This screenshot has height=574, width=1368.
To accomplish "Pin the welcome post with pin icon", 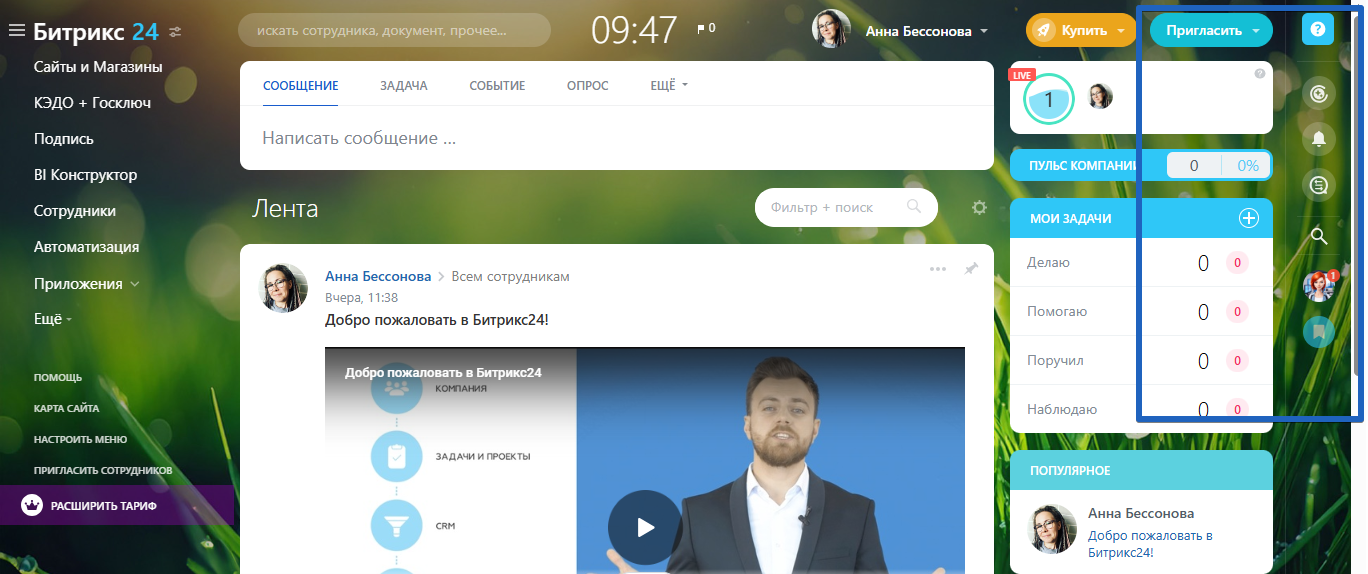I will [970, 269].
